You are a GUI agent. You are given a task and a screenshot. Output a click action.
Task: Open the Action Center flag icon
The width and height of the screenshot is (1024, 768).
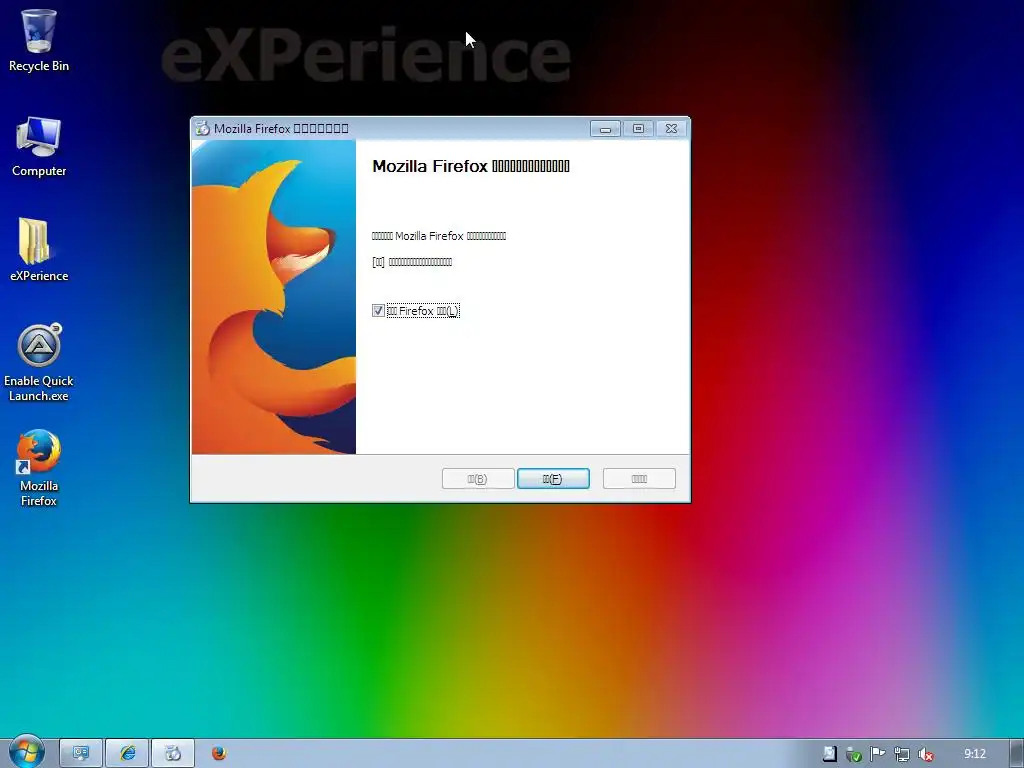878,754
